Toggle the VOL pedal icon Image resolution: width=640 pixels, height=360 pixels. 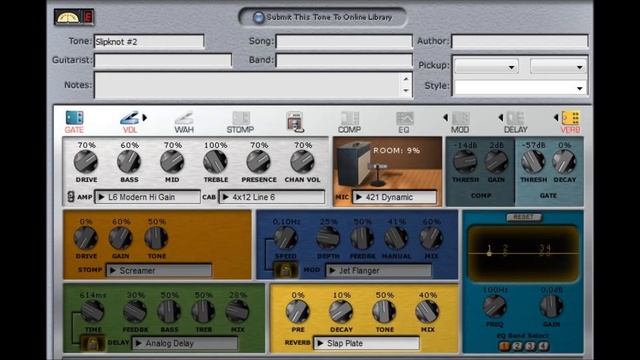click(x=129, y=118)
